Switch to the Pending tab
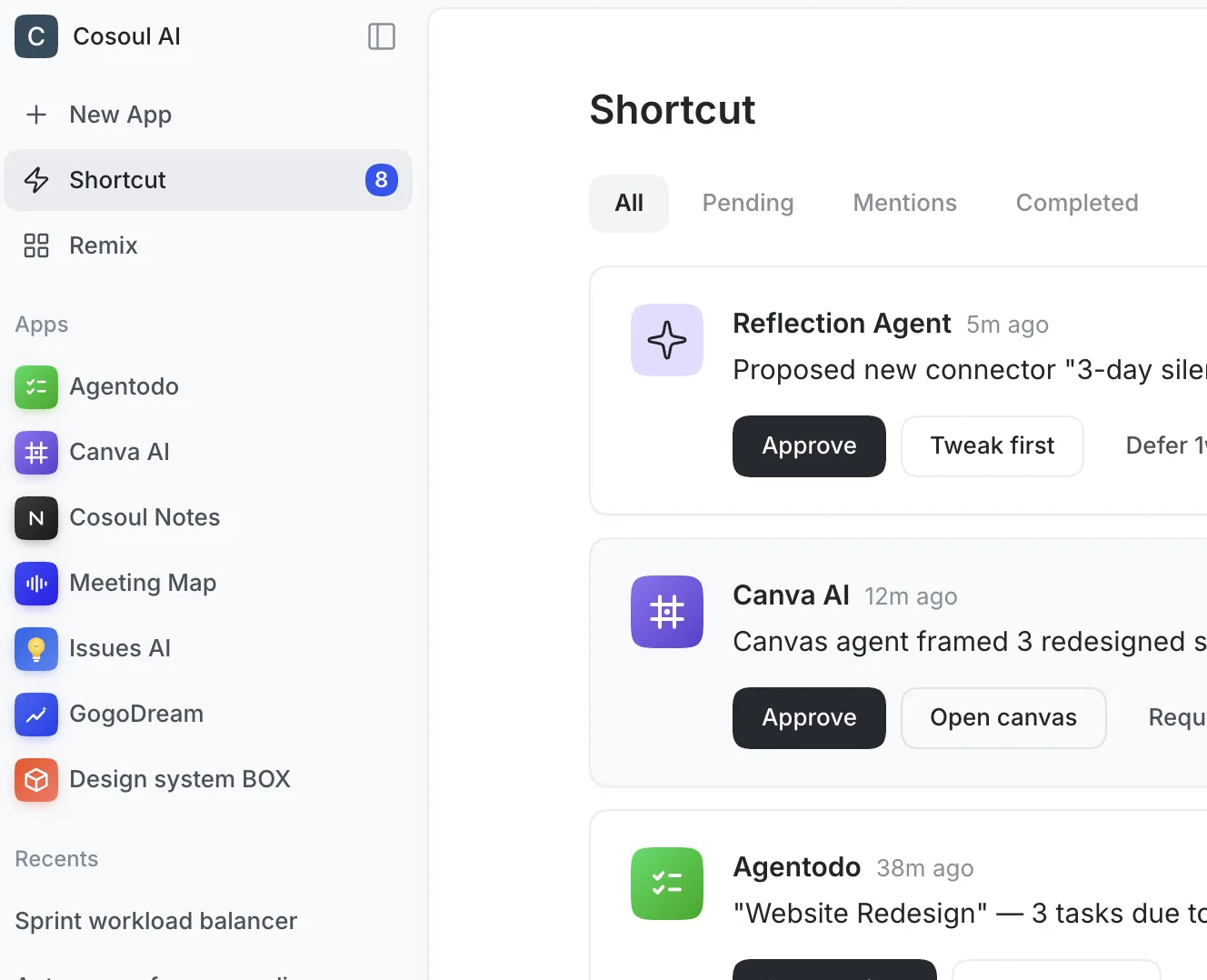This screenshot has height=980, width=1207. (748, 203)
